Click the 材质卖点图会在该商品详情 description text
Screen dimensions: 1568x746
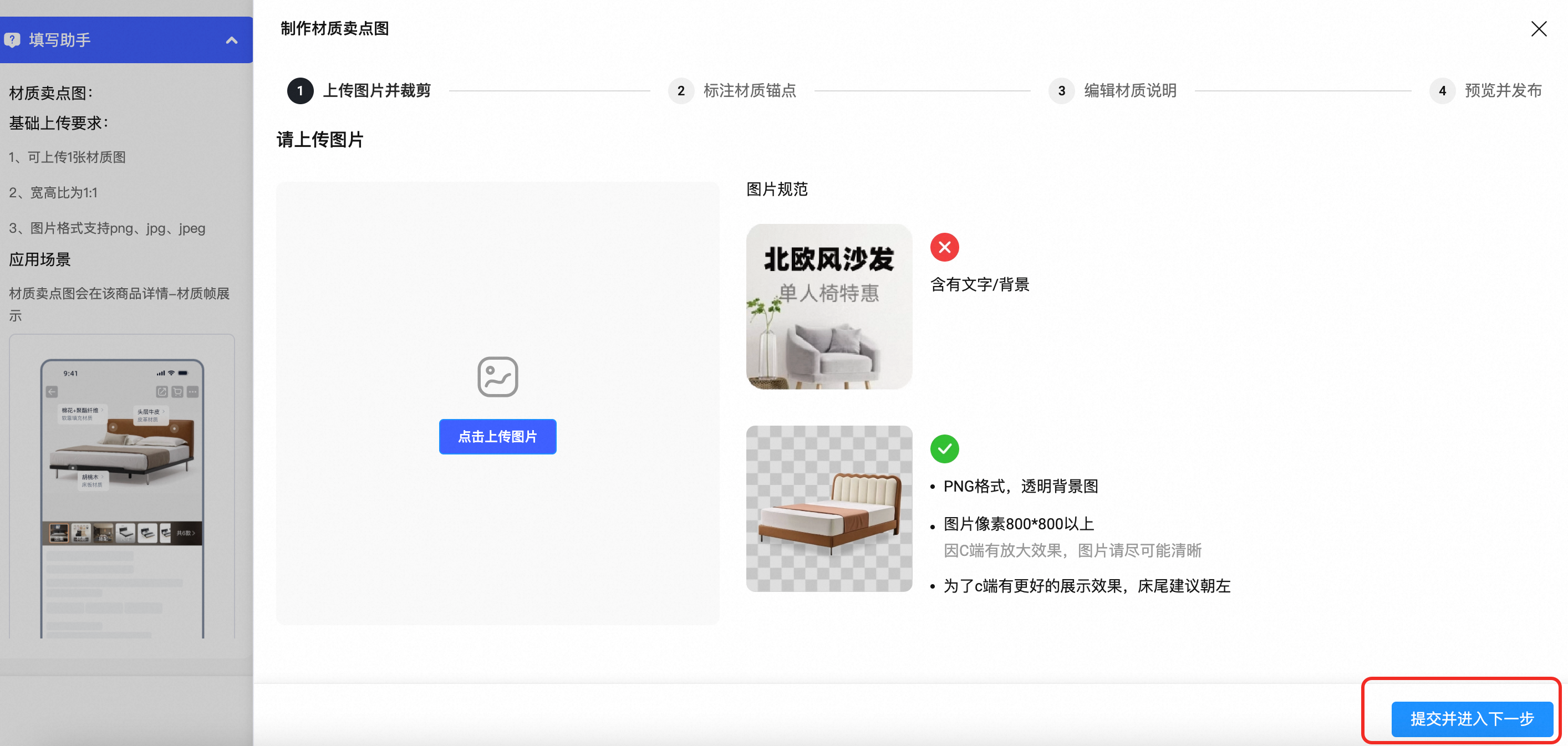click(119, 304)
